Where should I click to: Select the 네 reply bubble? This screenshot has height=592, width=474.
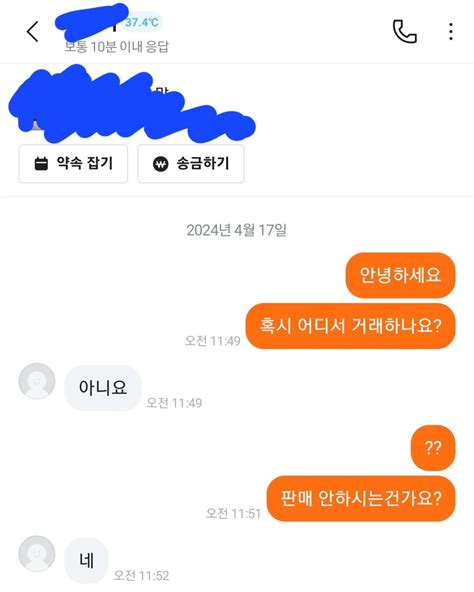pyautogui.click(x=86, y=560)
